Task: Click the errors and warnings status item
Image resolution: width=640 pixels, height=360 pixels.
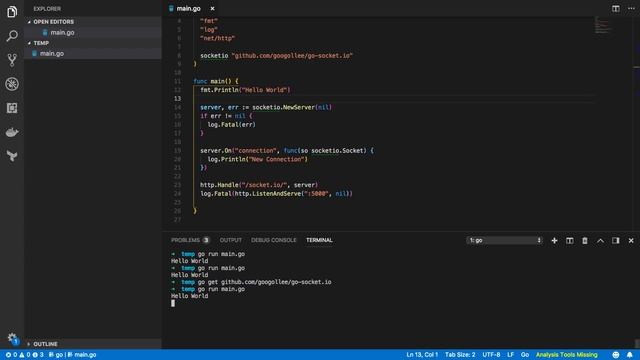Action: (24, 355)
